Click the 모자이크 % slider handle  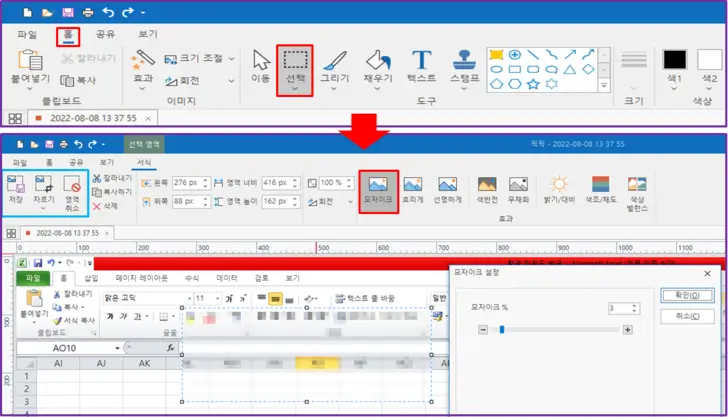coord(502,330)
